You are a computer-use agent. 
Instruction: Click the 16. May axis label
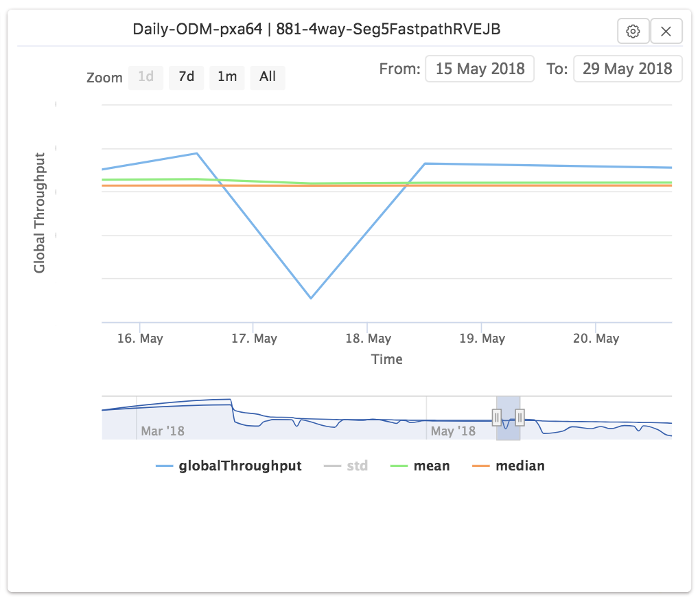coord(140,339)
